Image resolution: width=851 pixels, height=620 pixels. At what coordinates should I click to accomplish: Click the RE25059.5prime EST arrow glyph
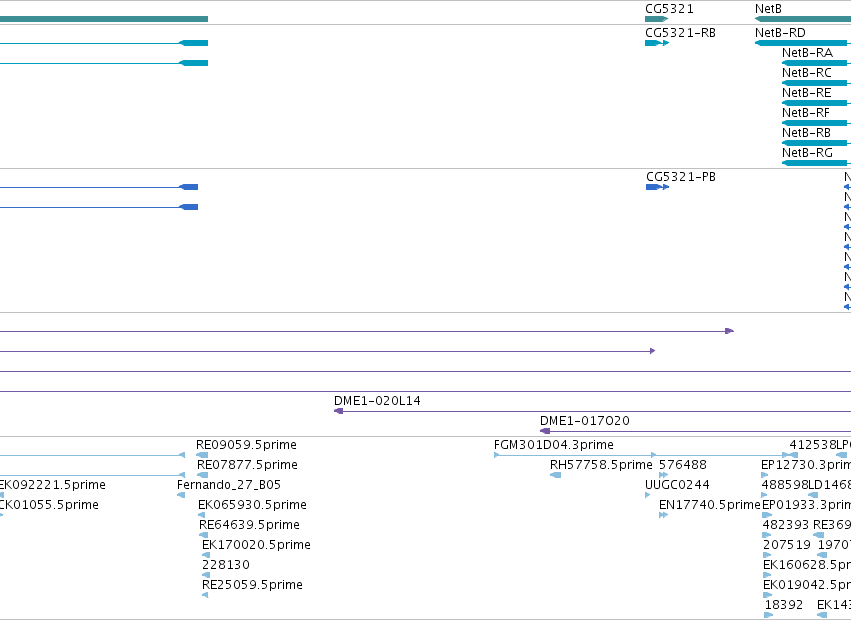[x=205, y=596]
